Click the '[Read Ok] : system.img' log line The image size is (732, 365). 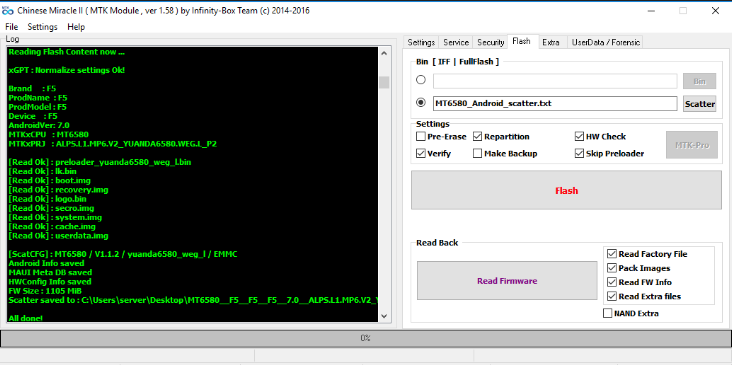[x=55, y=218]
